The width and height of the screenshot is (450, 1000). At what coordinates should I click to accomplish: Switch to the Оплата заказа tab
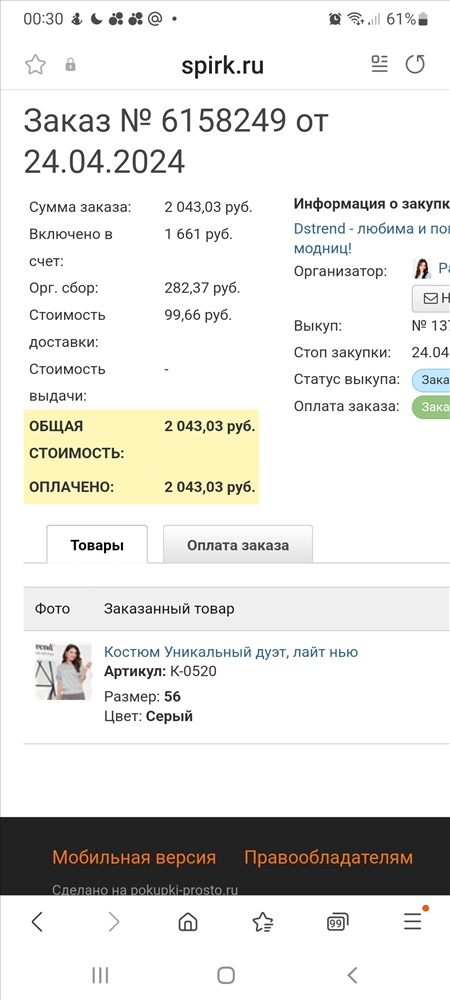[x=238, y=545]
